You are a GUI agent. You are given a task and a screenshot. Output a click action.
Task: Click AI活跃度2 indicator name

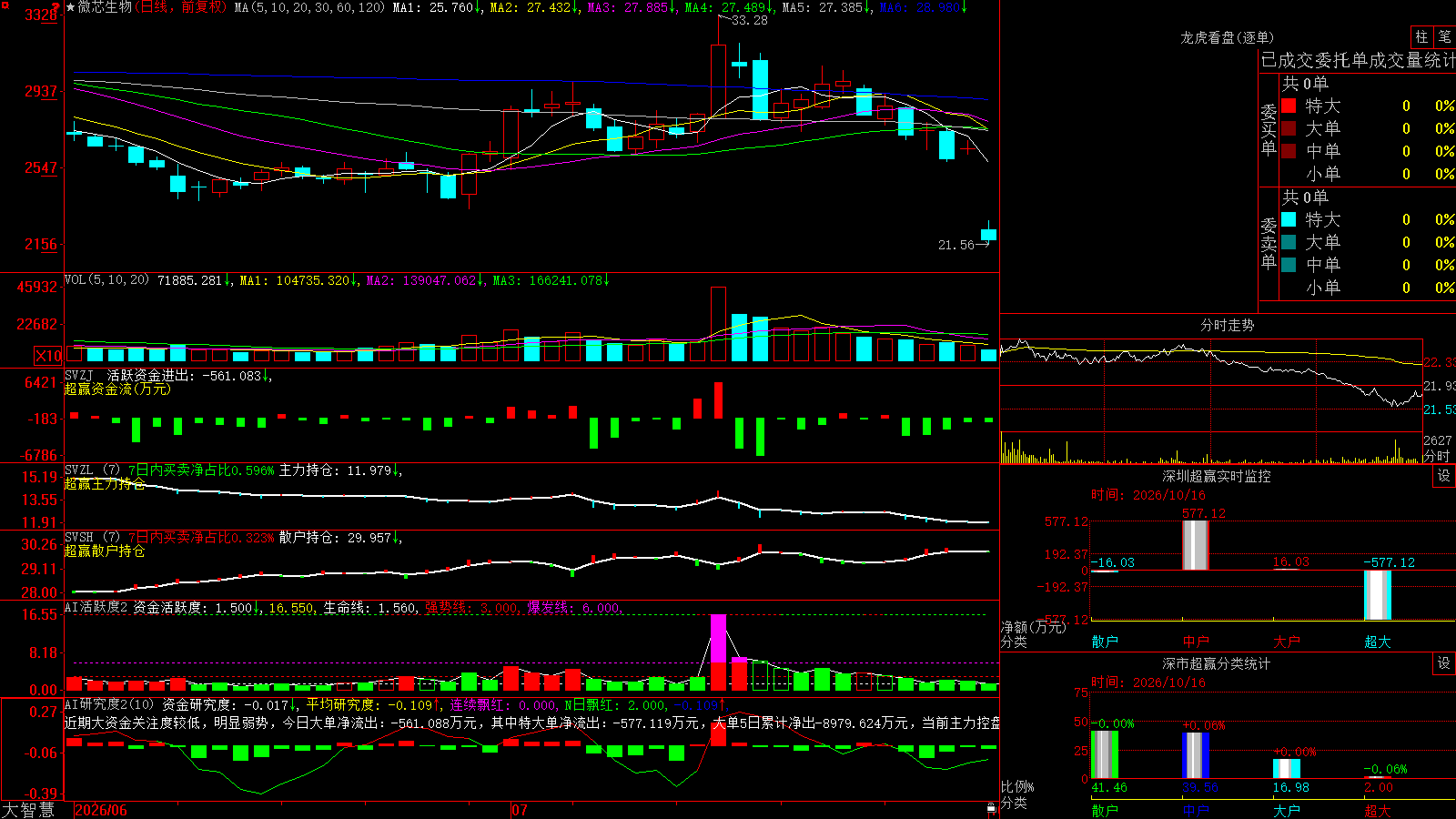click(x=96, y=607)
